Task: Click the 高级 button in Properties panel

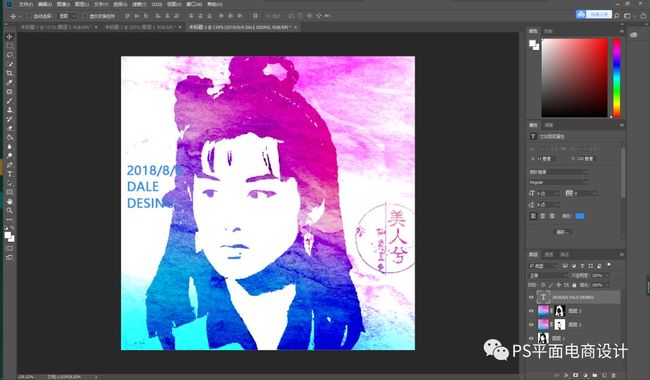Action: tap(563, 232)
